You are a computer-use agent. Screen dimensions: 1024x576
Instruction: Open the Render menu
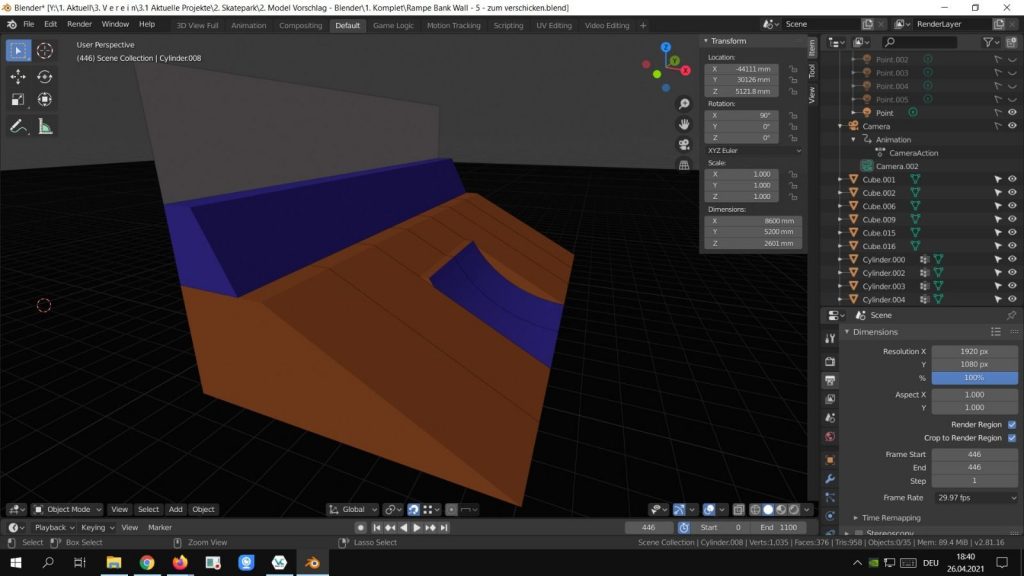[79, 24]
